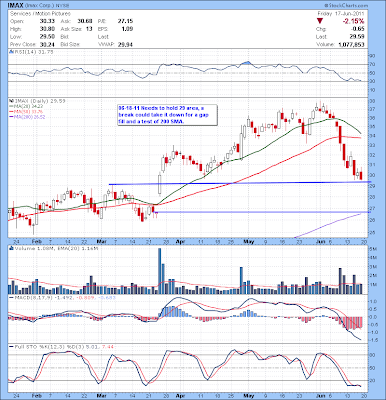The height and width of the screenshot is (400, 386).
Task: Click the Jun label on the price date axis
Action: (320, 241)
